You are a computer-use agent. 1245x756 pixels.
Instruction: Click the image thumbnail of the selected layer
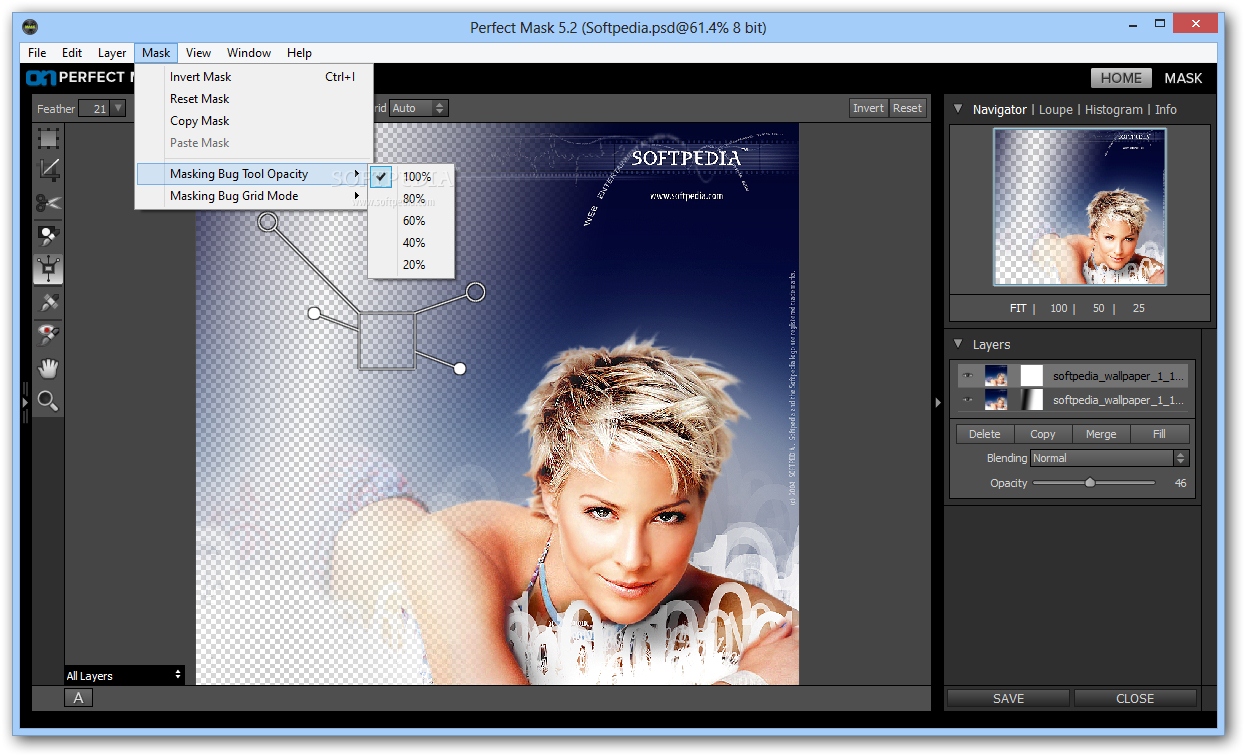(996, 376)
